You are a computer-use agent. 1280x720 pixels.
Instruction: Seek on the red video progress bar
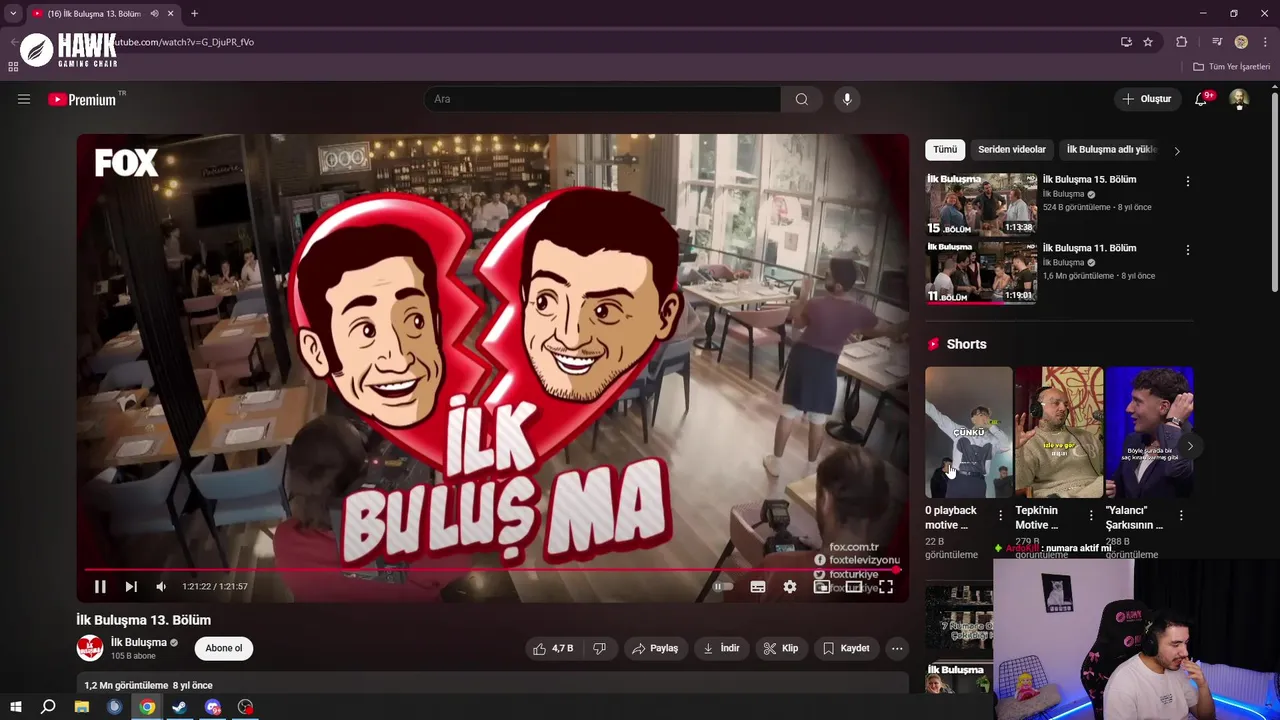[491, 570]
